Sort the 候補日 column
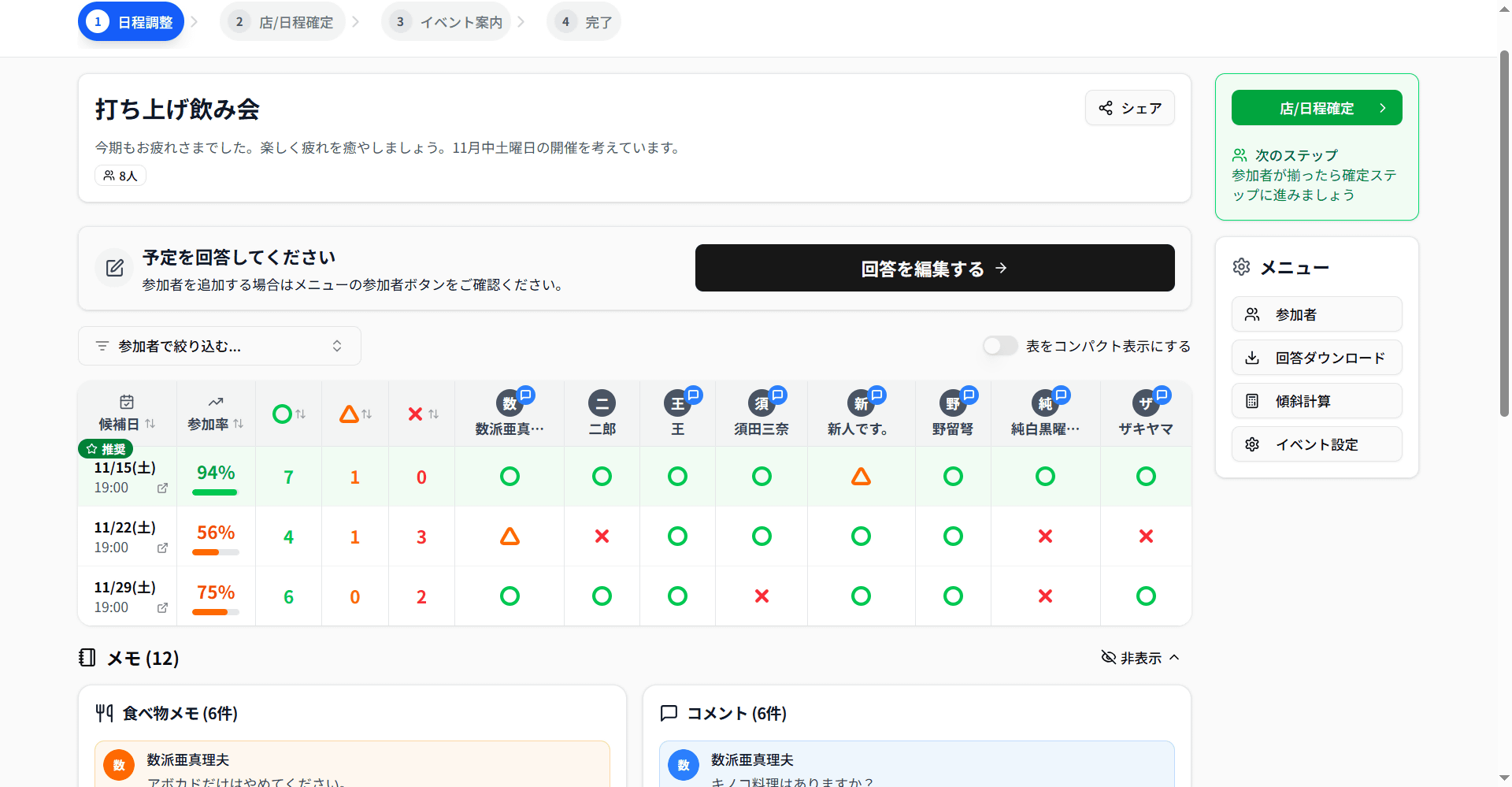Image resolution: width=1512 pixels, height=787 pixels. point(127,424)
